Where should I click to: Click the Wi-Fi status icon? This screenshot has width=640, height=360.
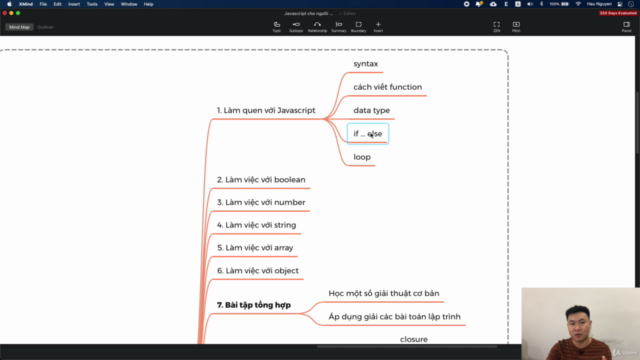578,4
